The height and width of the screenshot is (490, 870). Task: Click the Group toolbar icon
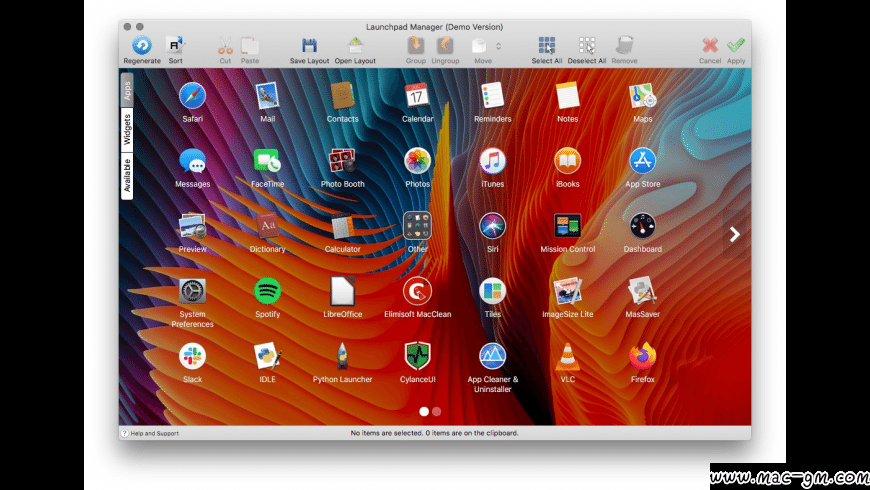pos(416,46)
